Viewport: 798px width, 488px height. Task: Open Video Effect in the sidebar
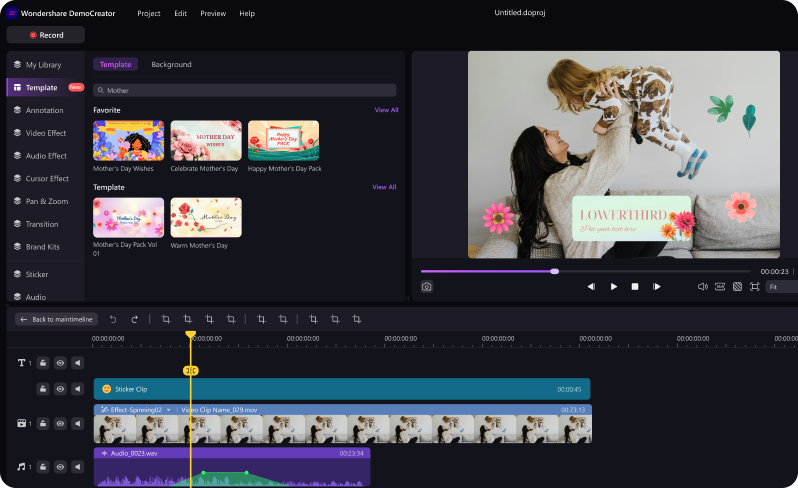pyautogui.click(x=45, y=133)
